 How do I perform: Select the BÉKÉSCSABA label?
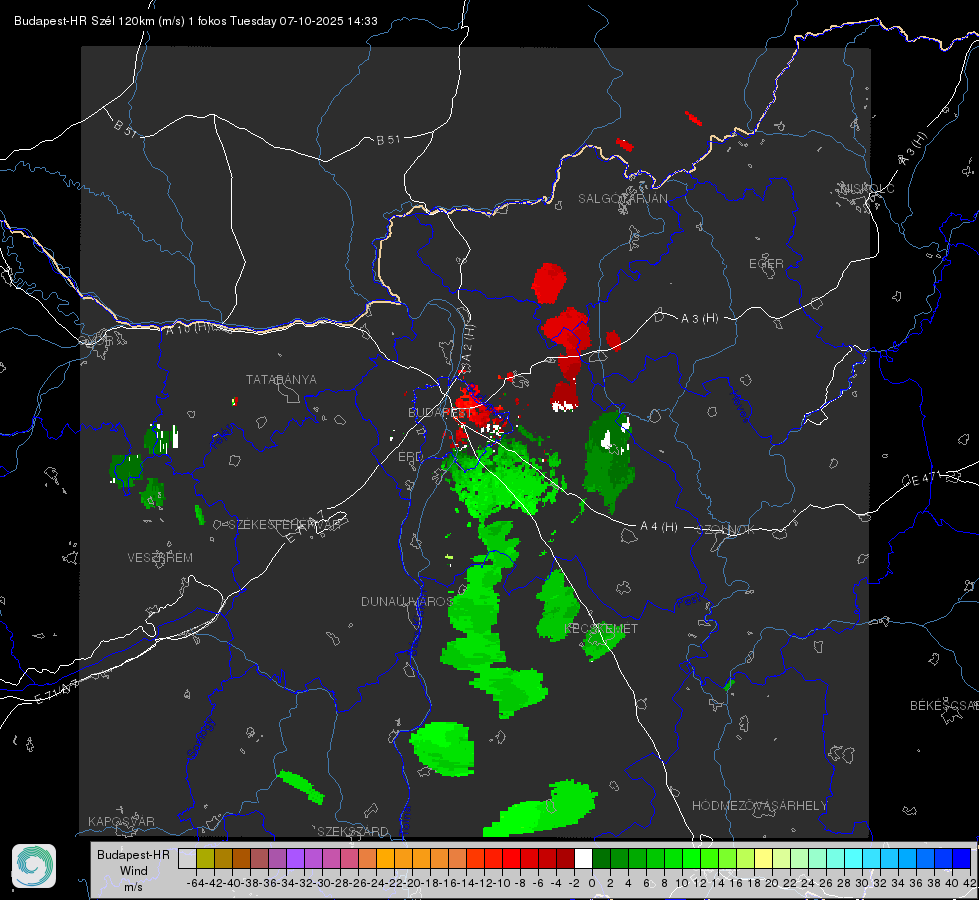pyautogui.click(x=944, y=705)
